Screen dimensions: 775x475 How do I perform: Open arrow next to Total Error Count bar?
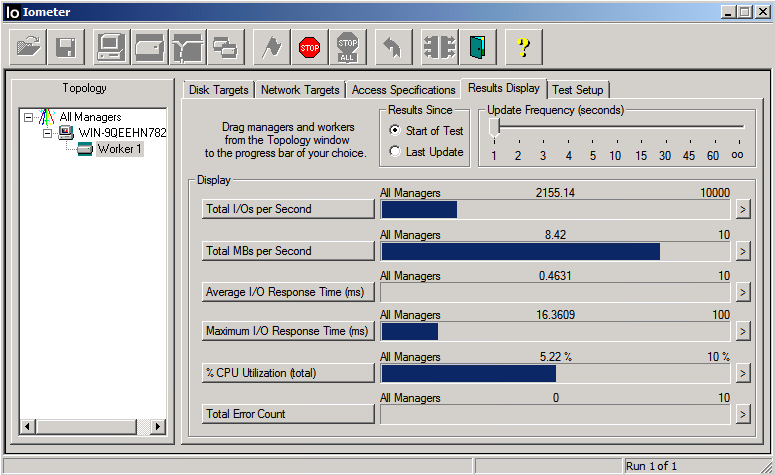pyautogui.click(x=742, y=414)
